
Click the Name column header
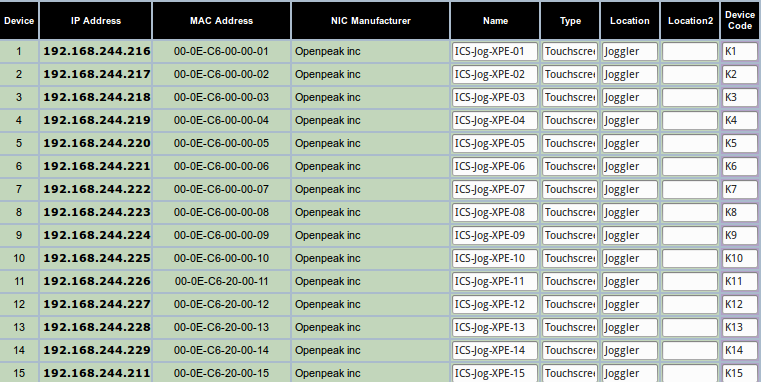point(495,21)
